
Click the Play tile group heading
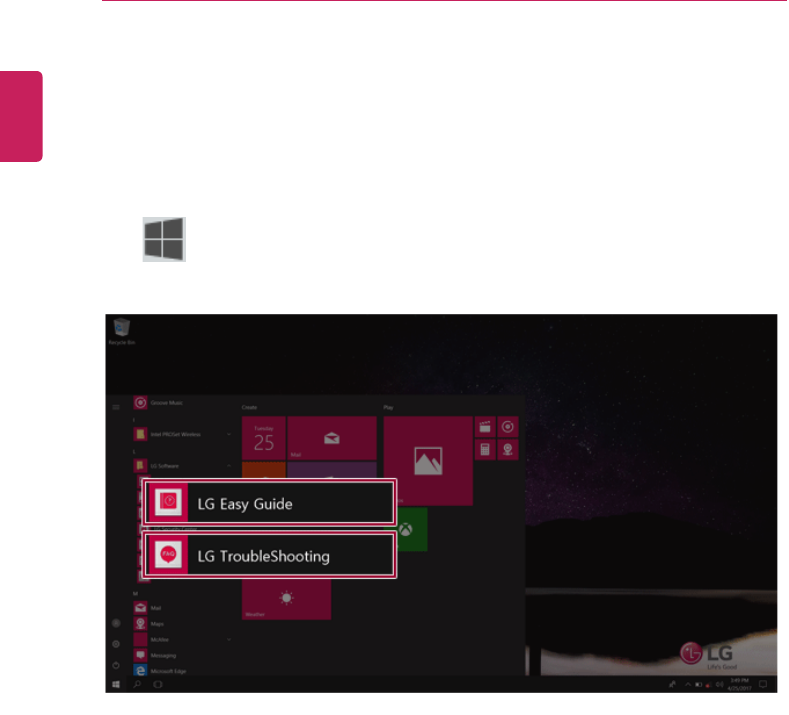pyautogui.click(x=388, y=407)
